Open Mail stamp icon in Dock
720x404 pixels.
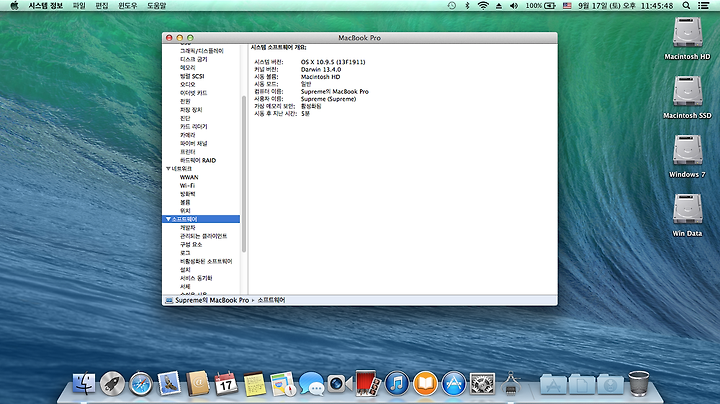tap(169, 383)
